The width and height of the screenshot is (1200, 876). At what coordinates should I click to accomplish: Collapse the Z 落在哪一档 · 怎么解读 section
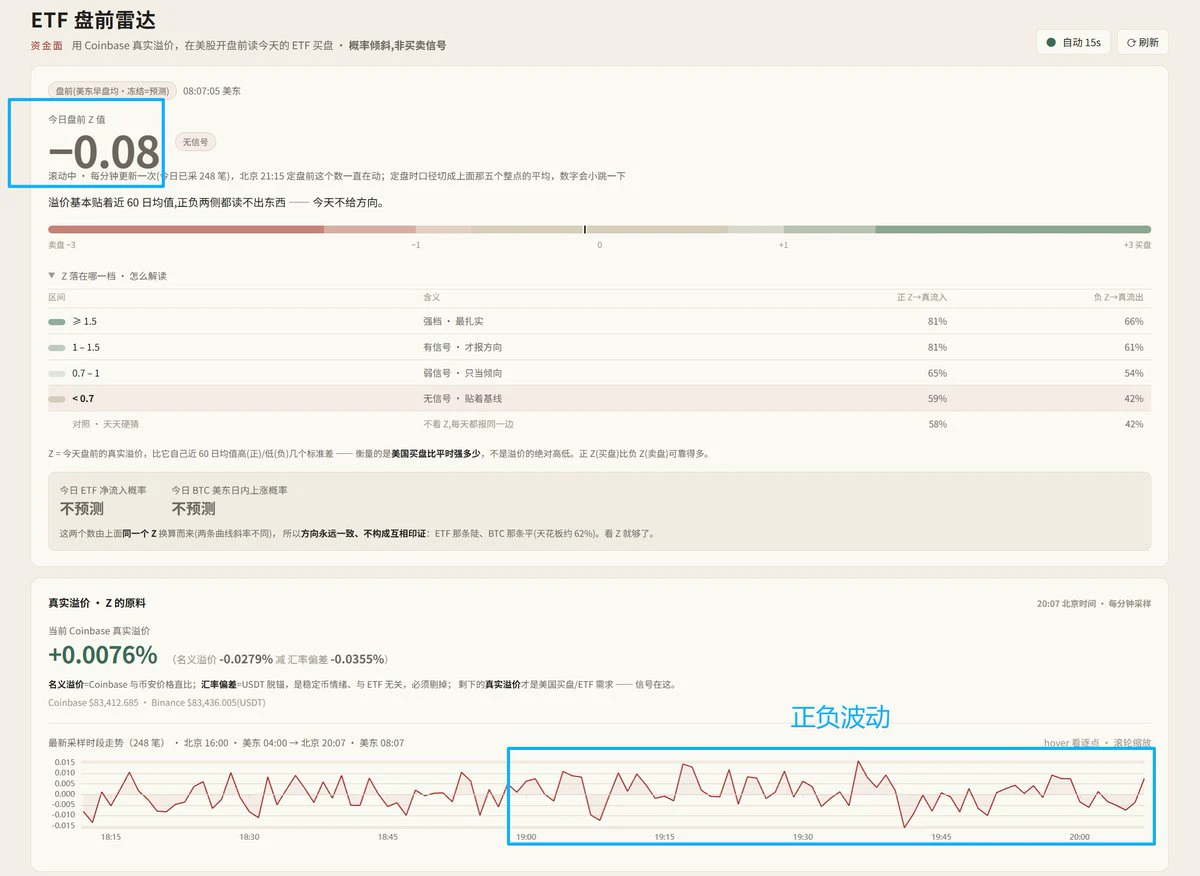107,276
